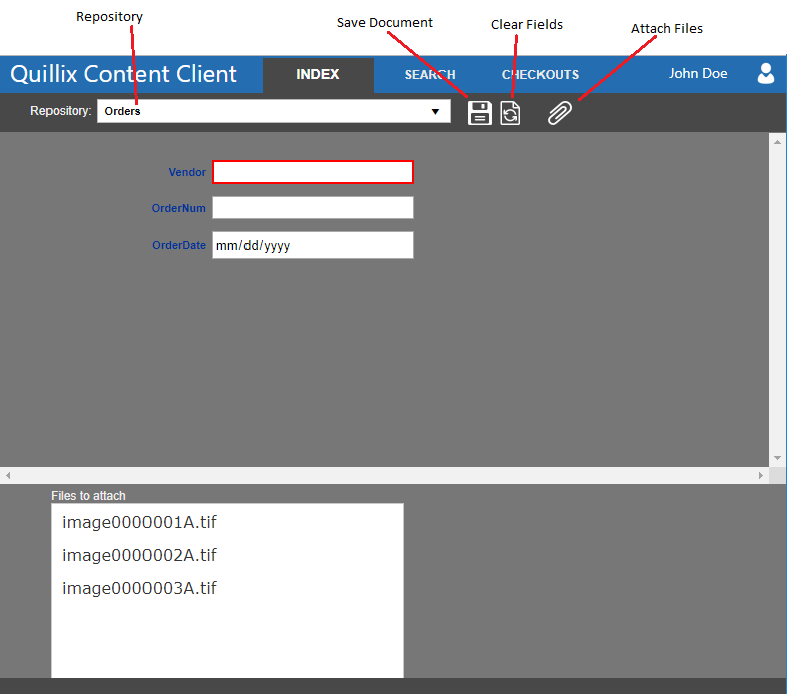Choose image0000003A.tif in the file list
Image resolution: width=787 pixels, height=694 pixels.
[139, 588]
